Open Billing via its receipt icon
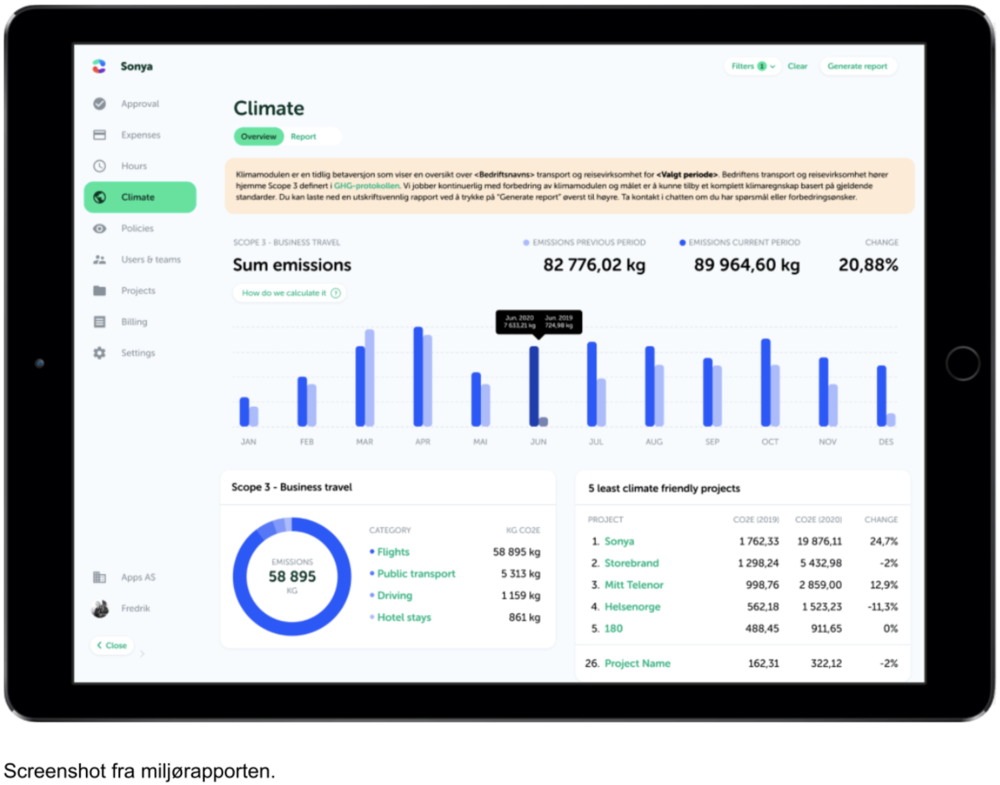 point(99,322)
